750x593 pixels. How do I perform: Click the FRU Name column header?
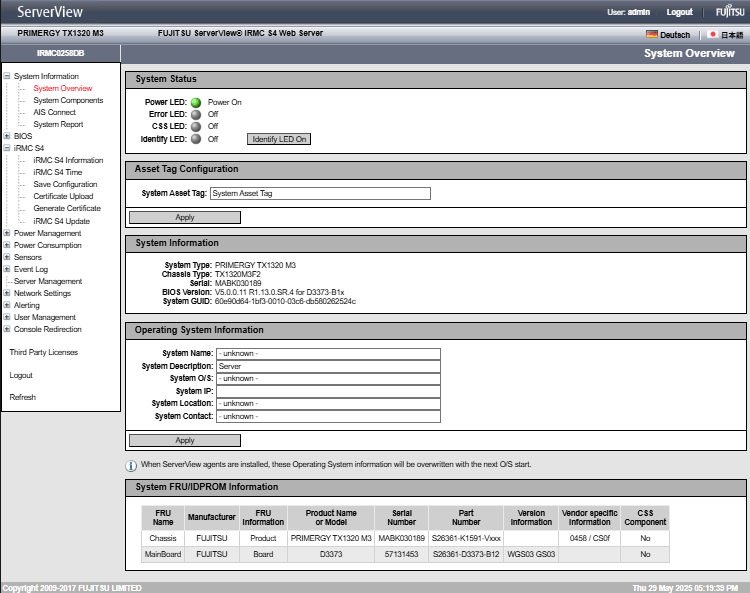click(x=163, y=517)
